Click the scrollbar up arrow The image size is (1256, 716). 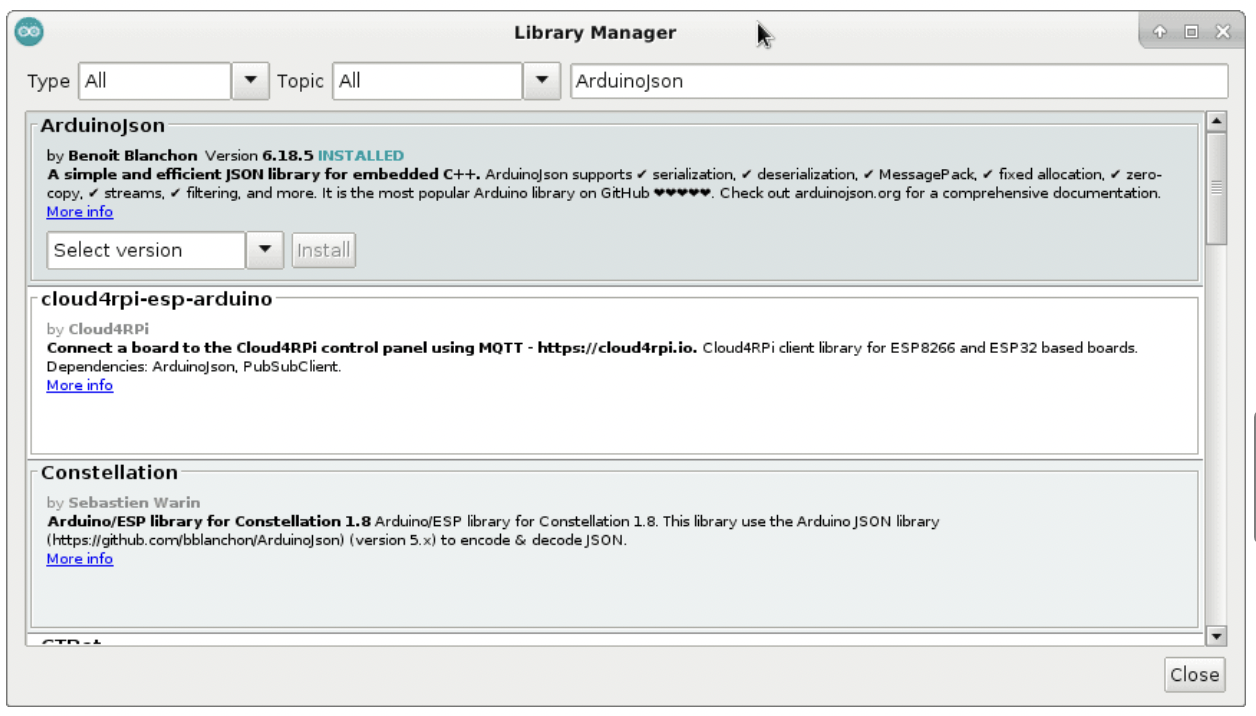[x=1217, y=122]
